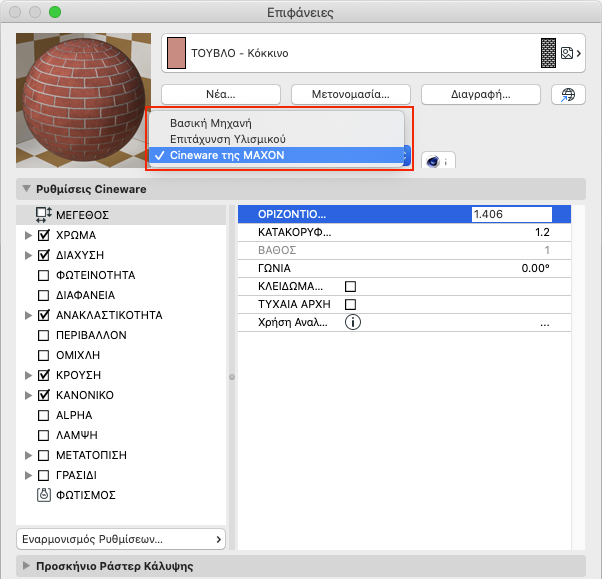Toggle the ΔΙΑΧΥΣΗ checkbox

pos(44,255)
